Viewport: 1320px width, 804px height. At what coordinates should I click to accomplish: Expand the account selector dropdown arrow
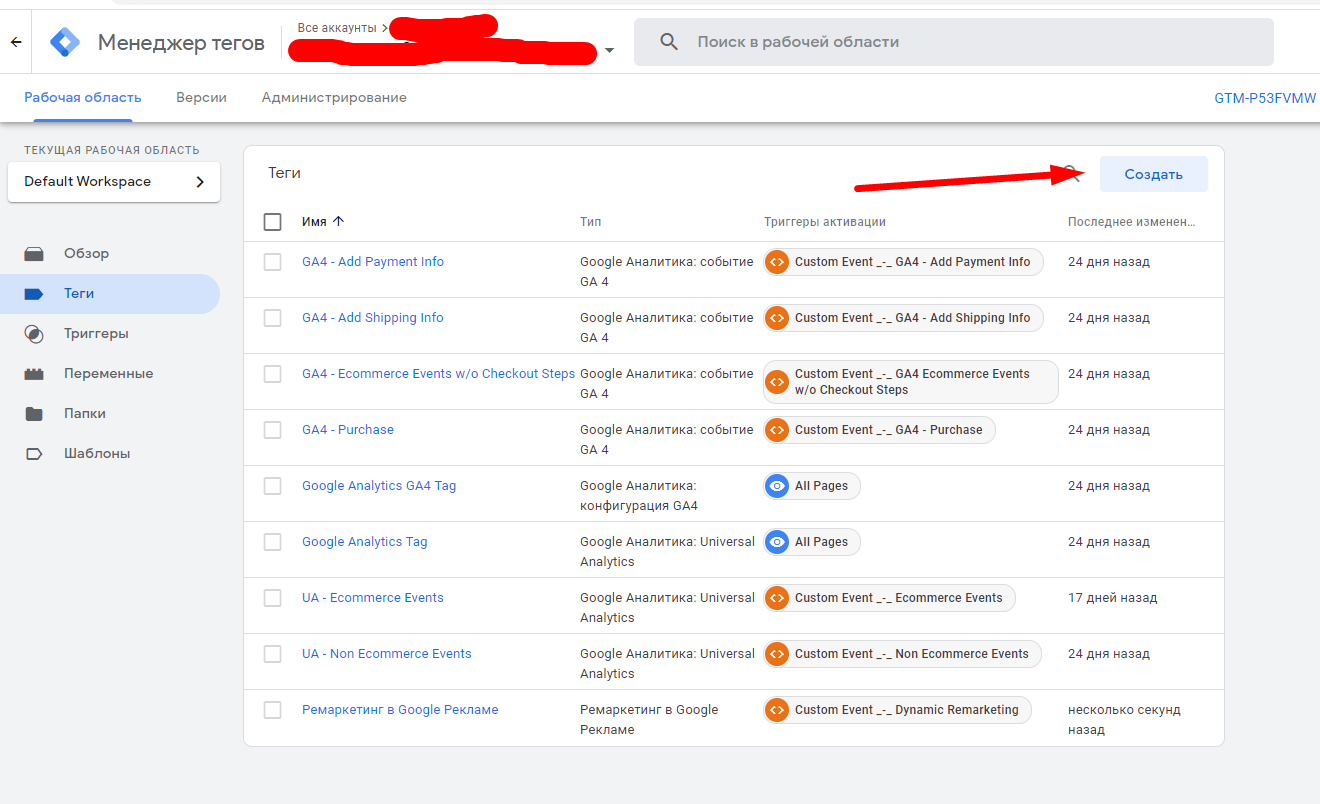coord(609,50)
